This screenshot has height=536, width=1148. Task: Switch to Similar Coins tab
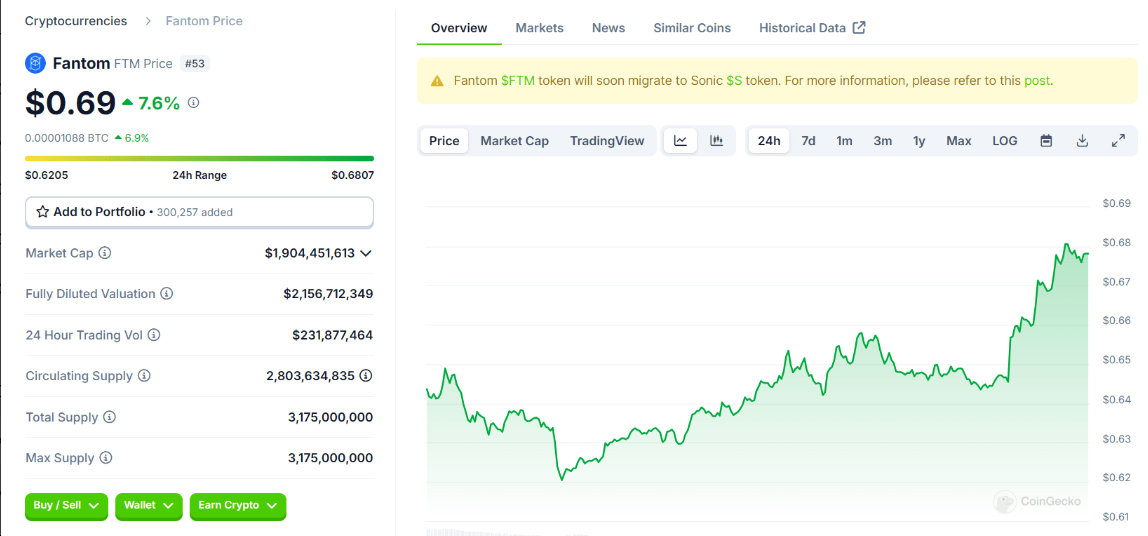click(x=692, y=28)
